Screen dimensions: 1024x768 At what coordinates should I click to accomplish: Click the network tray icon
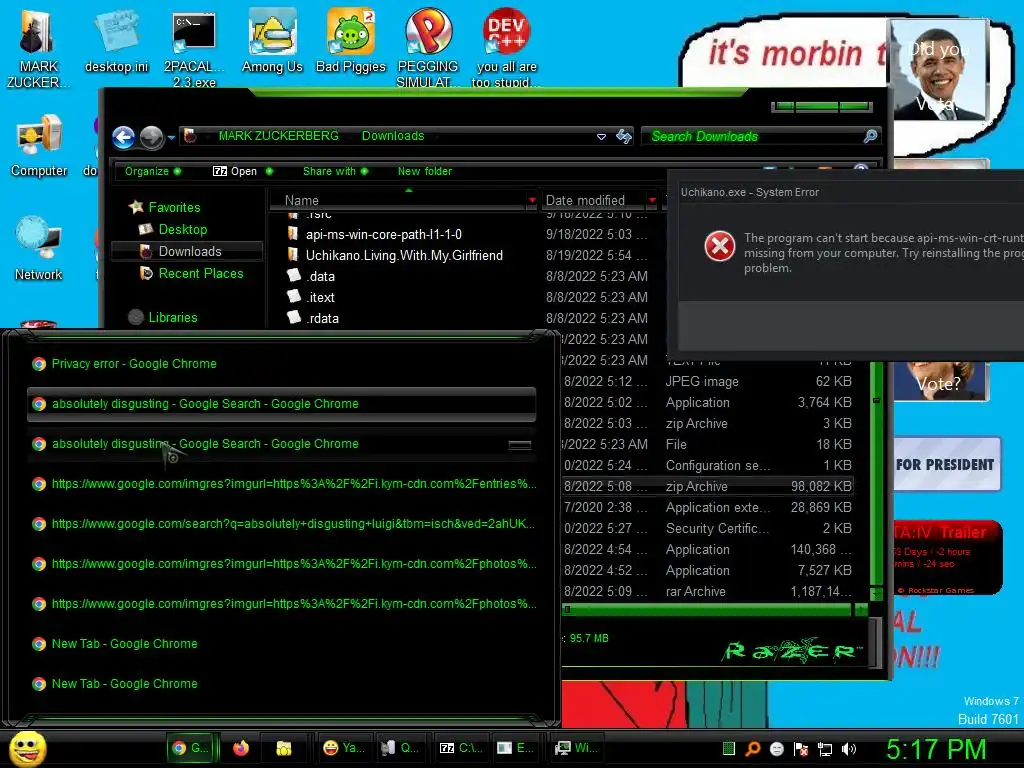825,749
